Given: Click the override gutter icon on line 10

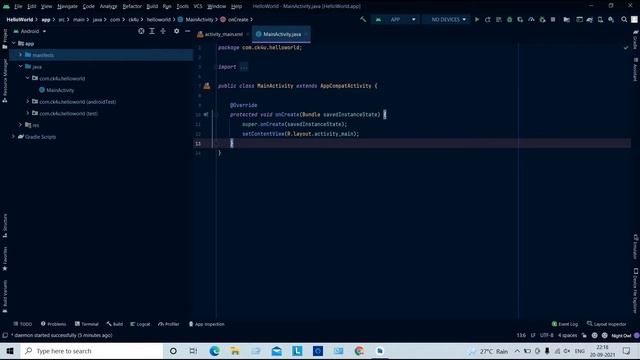Looking at the screenshot, I should click(x=206, y=115).
